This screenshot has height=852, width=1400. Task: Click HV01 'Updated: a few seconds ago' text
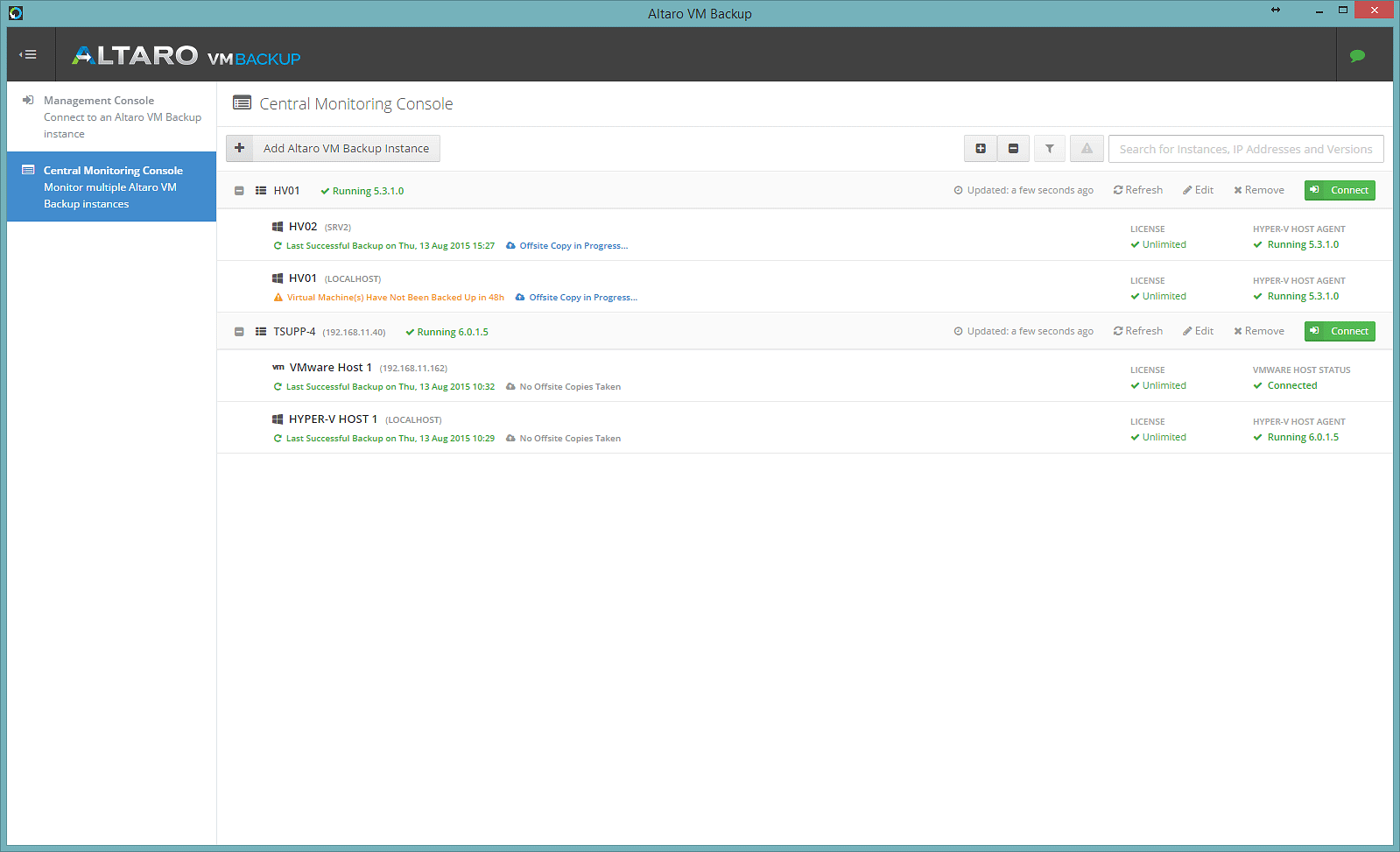(x=1031, y=190)
